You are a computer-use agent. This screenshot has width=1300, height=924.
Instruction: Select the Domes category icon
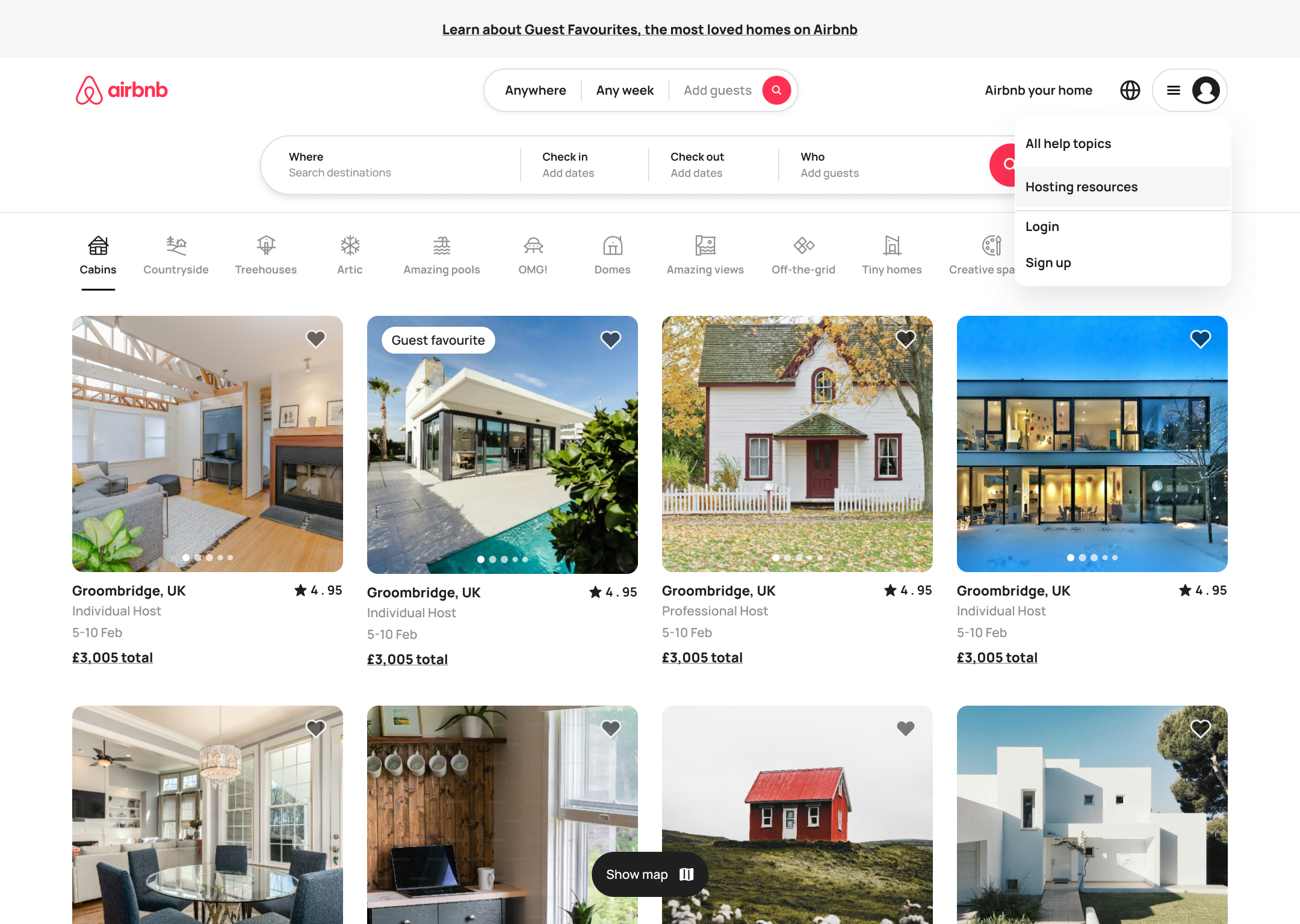point(612,245)
